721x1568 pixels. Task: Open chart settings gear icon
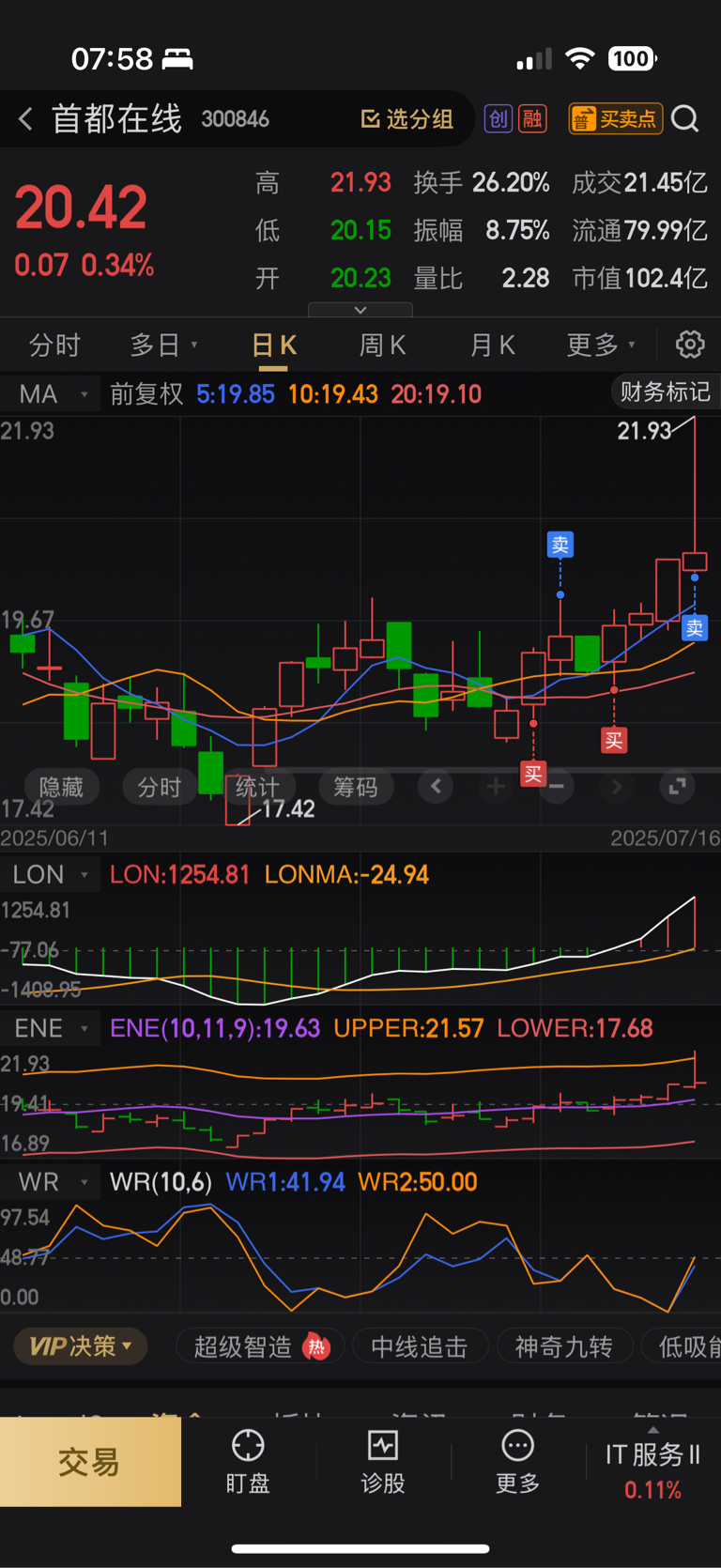coord(690,345)
